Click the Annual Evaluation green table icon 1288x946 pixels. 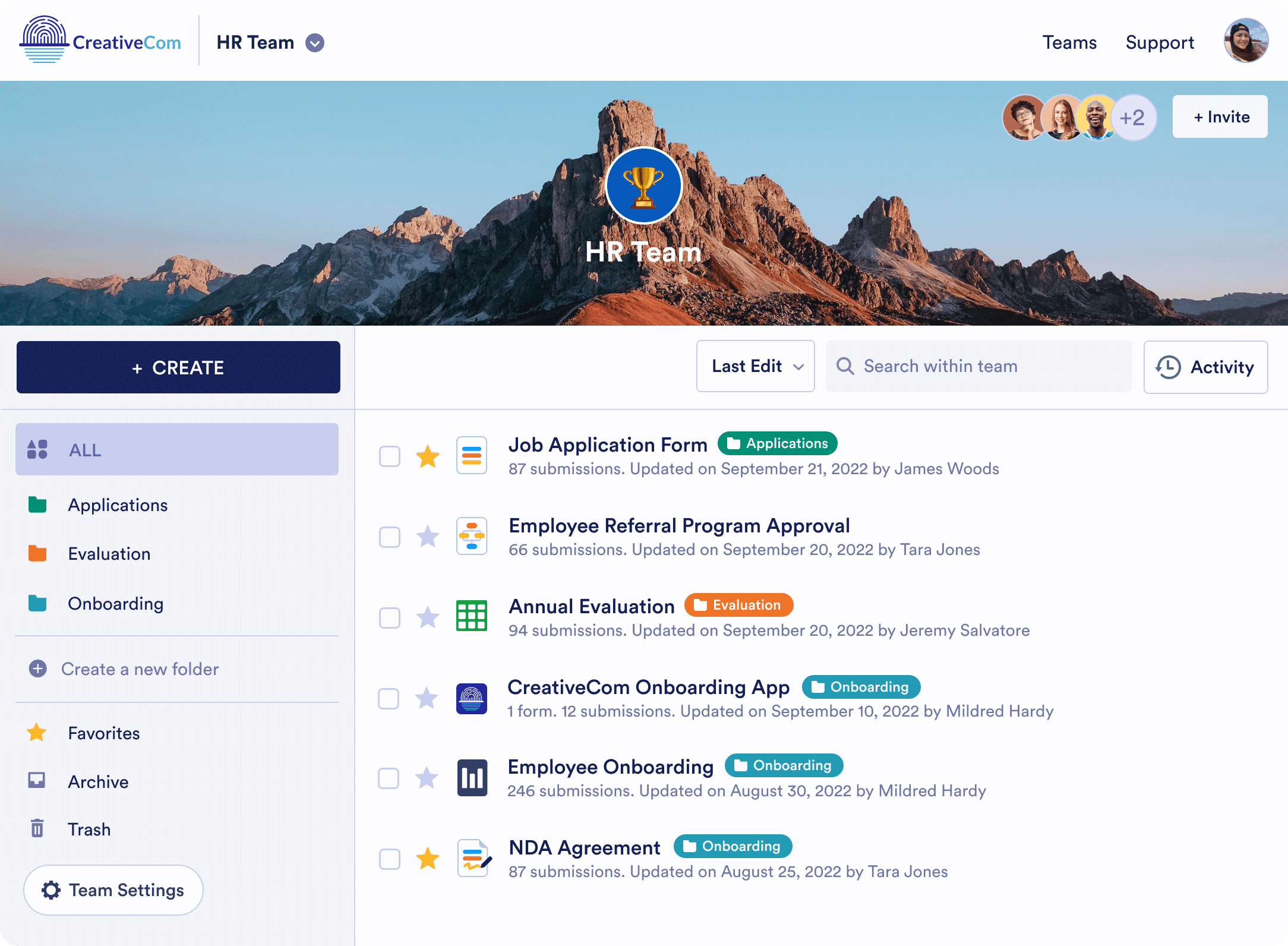pos(472,616)
